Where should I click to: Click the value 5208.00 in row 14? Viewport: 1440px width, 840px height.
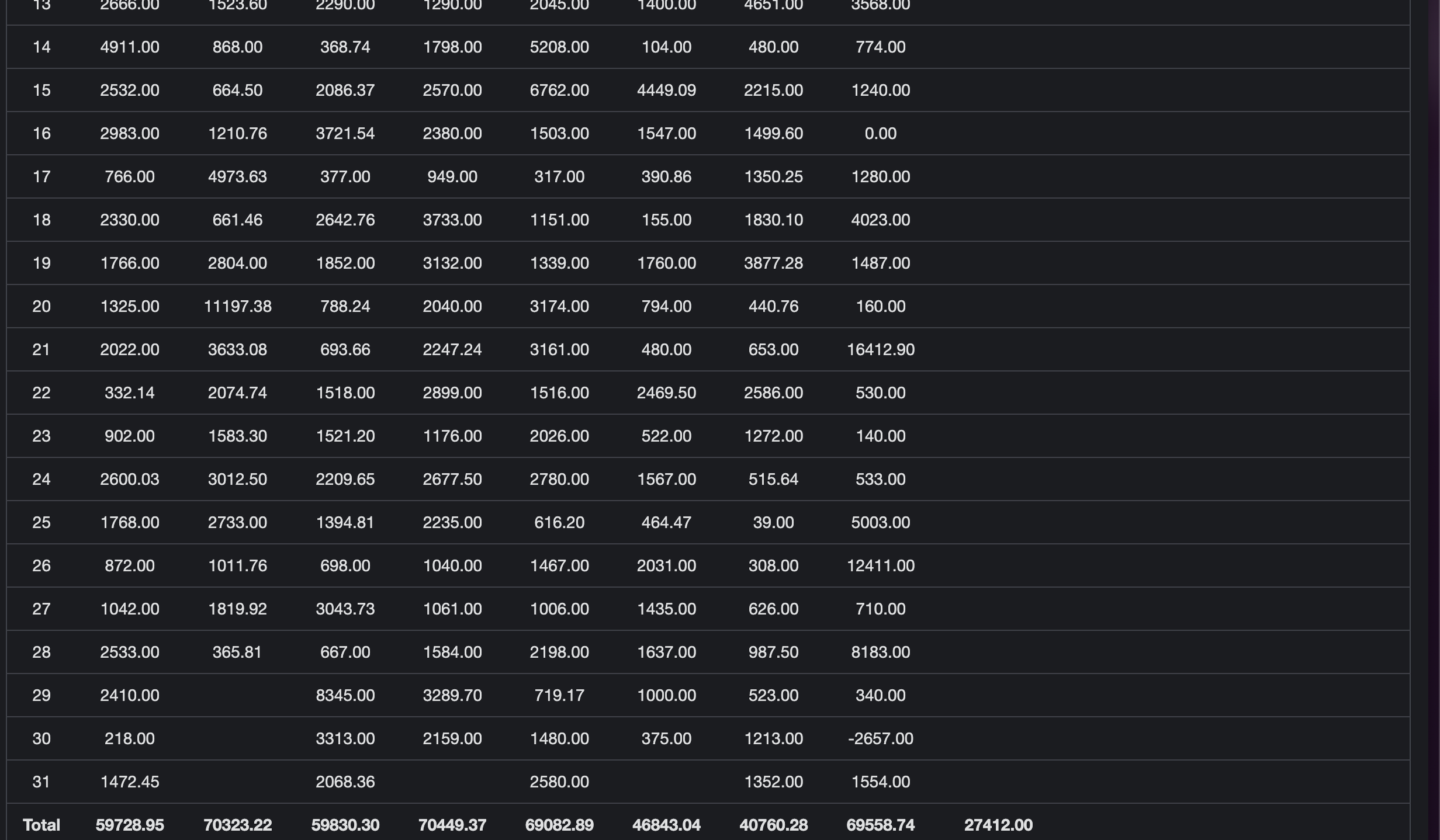click(x=559, y=47)
